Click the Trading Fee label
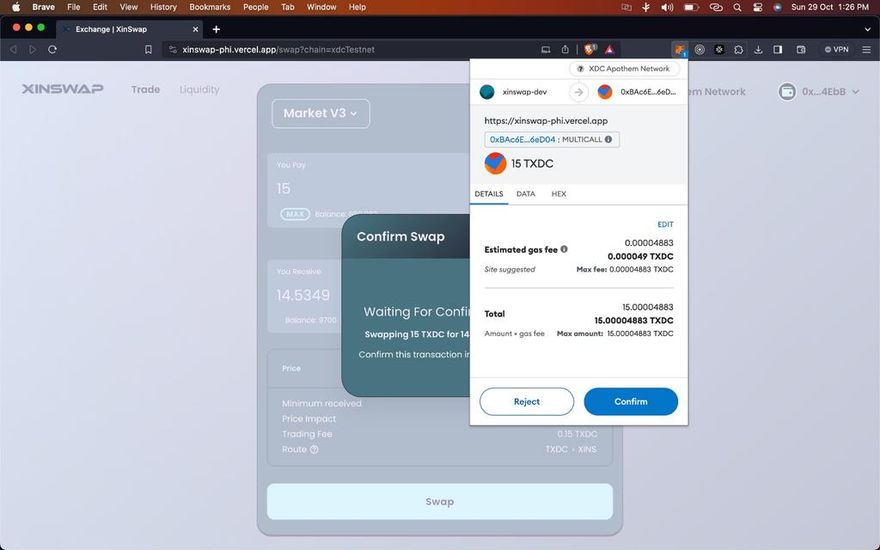 (307, 434)
